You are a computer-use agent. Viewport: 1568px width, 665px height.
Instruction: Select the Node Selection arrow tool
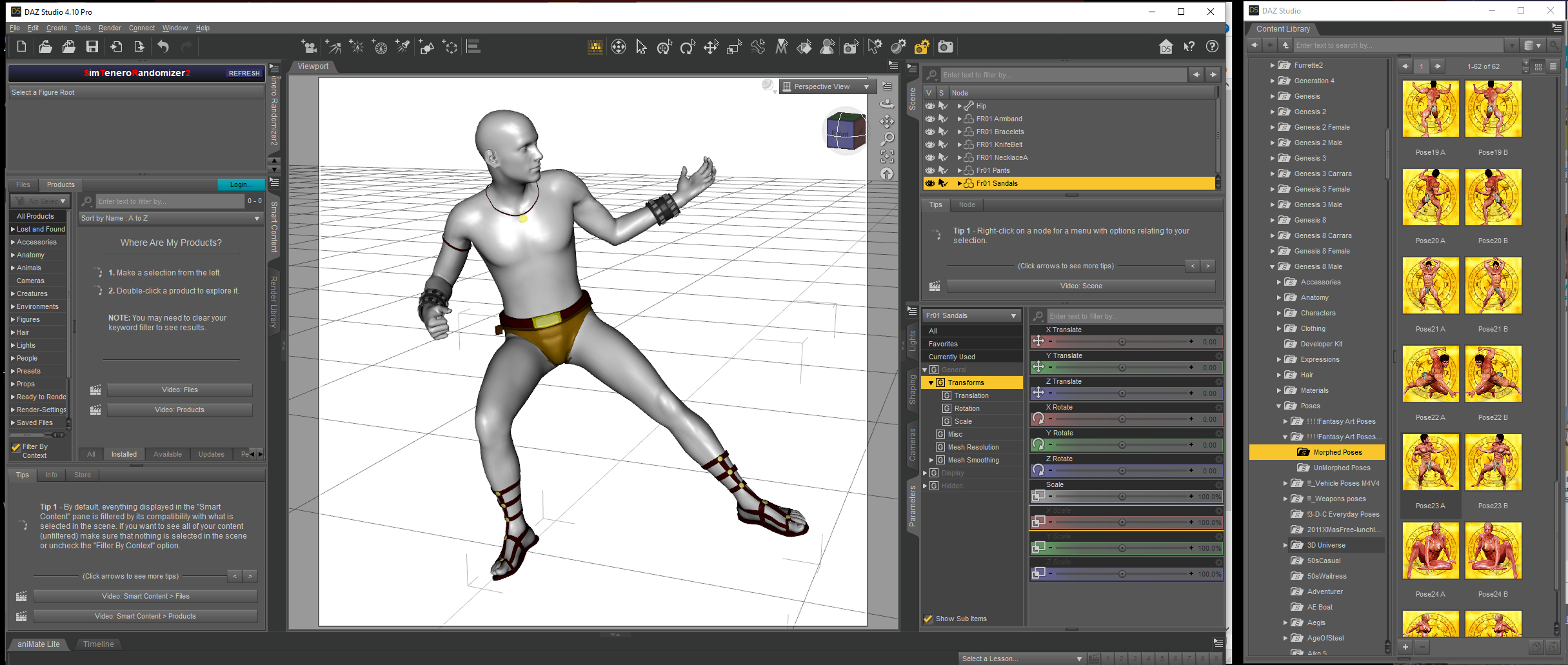(641, 46)
